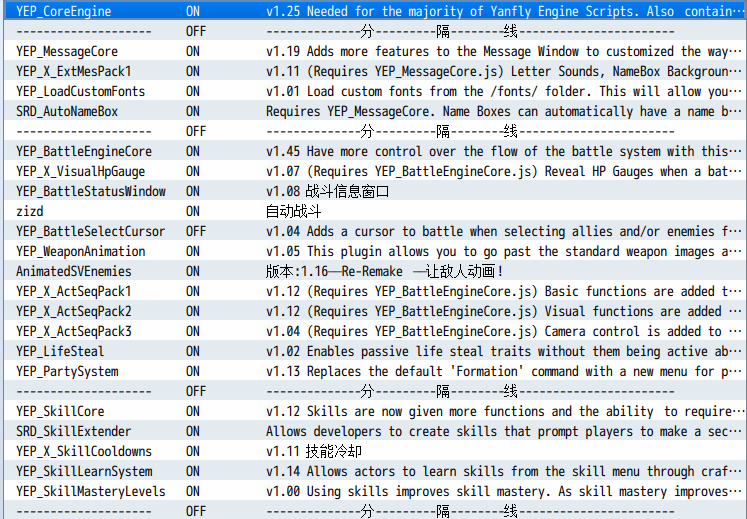The image size is (747, 519).
Task: Select the YEP_X_ActSeqPack1 plugin name
Action: click(x=73, y=291)
